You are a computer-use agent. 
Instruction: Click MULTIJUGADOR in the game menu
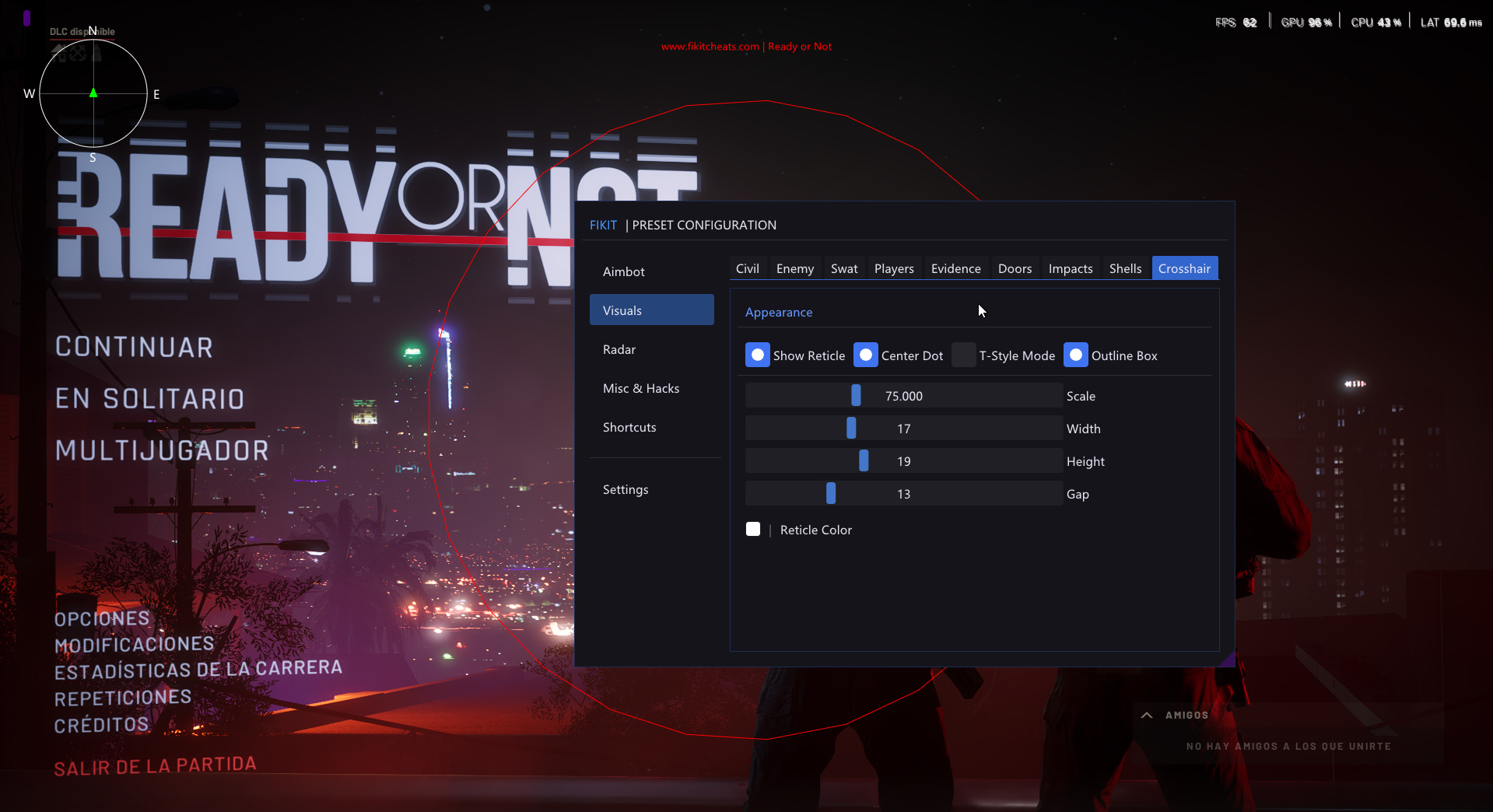pos(162,450)
